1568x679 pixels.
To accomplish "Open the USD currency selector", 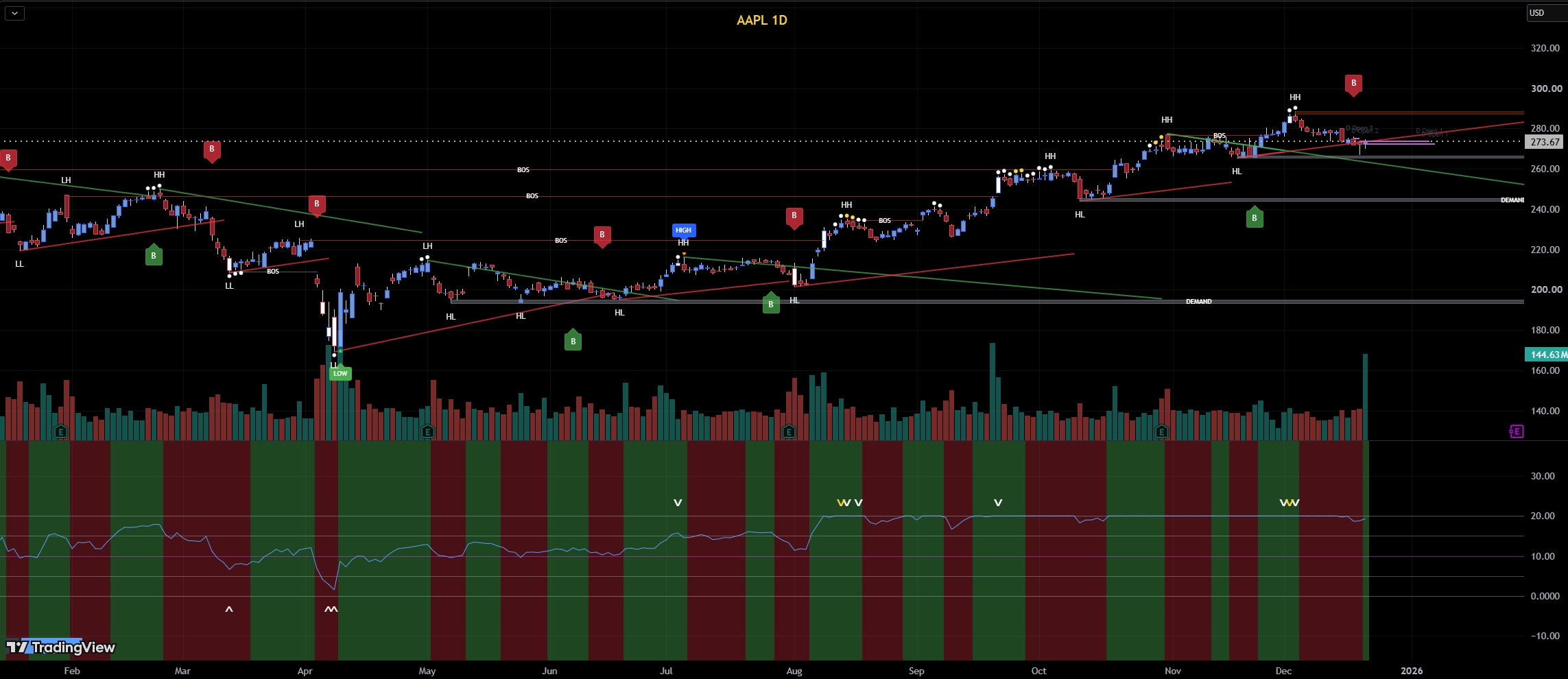I will pyautogui.click(x=1547, y=13).
